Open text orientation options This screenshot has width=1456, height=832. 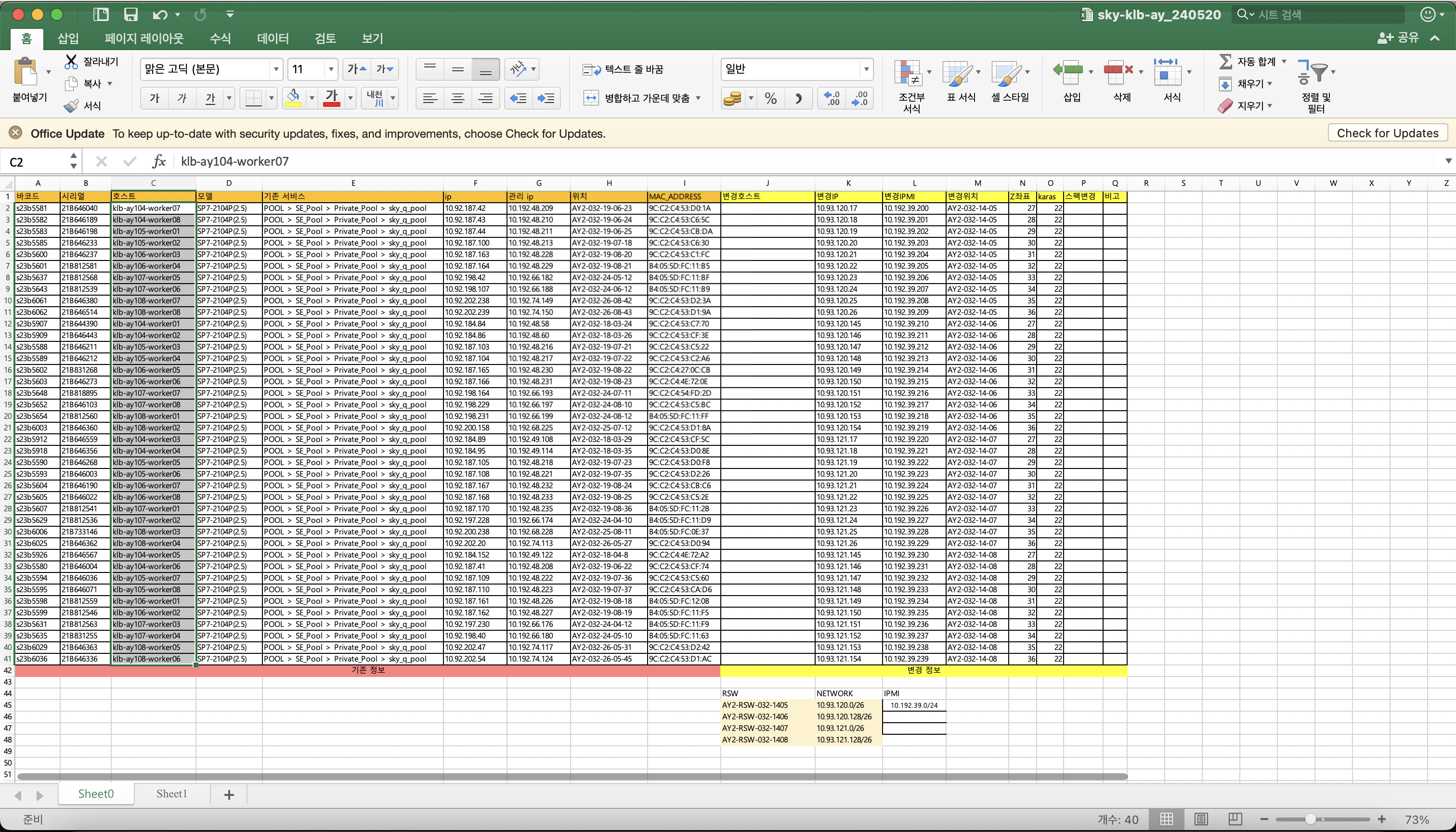[x=522, y=69]
